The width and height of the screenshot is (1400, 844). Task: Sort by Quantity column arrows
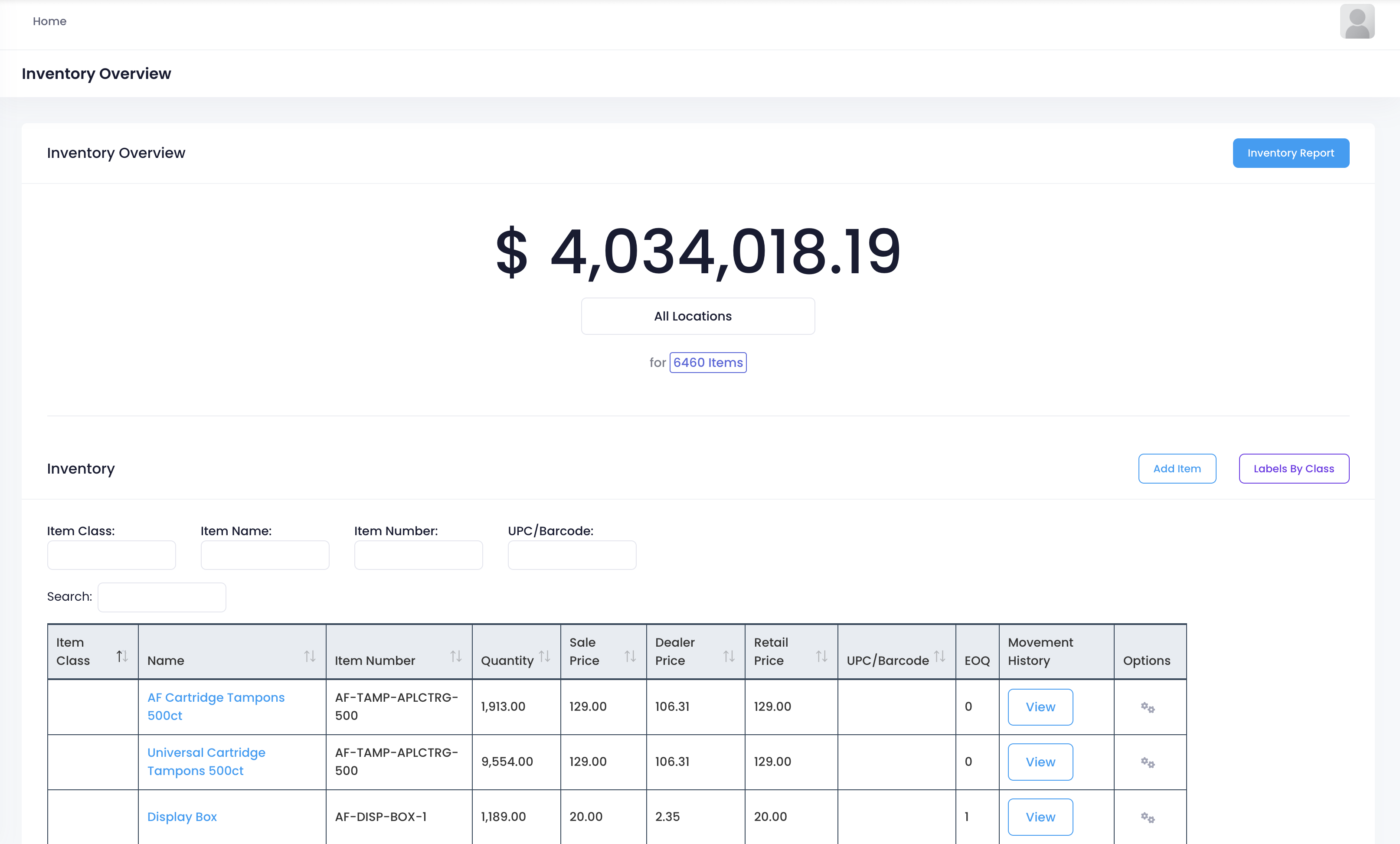click(544, 657)
